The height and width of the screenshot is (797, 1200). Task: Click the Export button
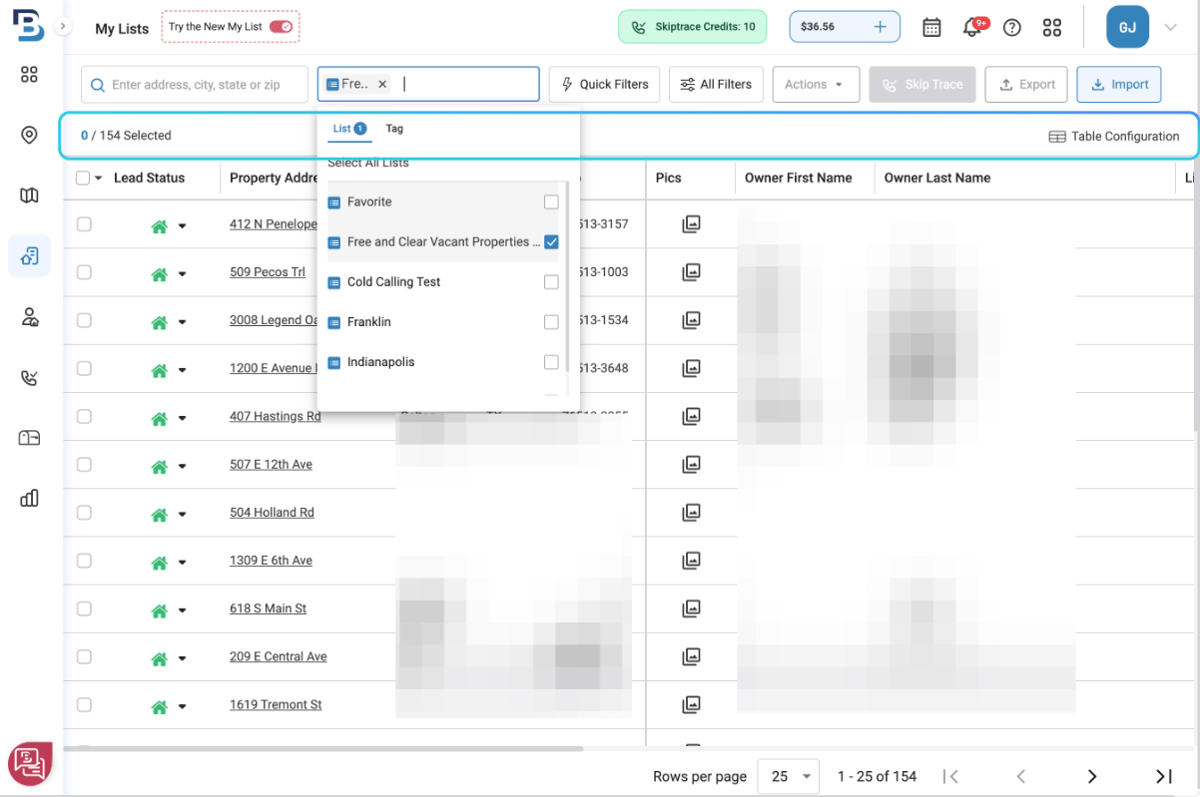pyautogui.click(x=1026, y=84)
